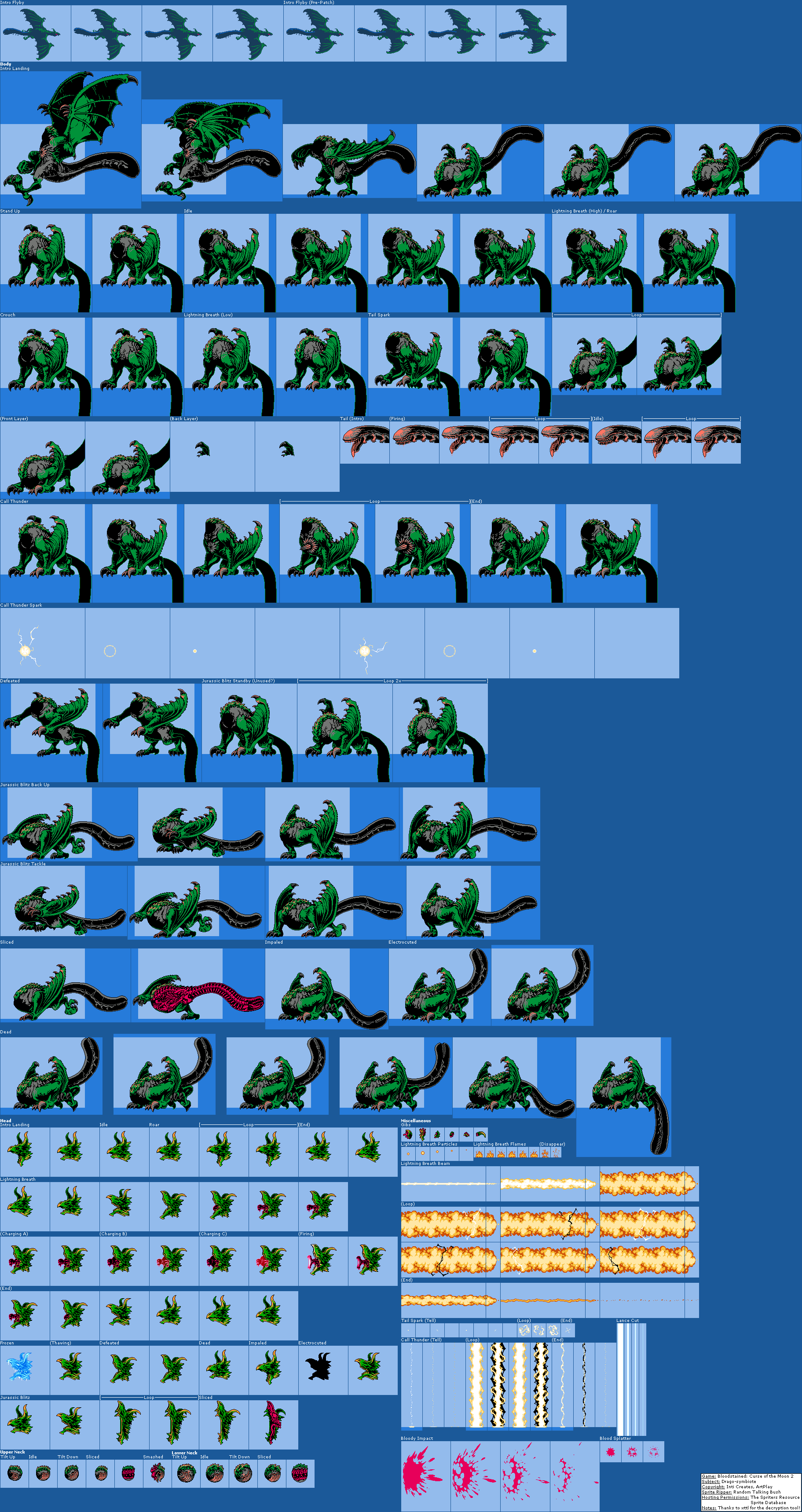Select the 'Tail (Intro)' label
This screenshot has height=1512, width=802.
pos(352,418)
